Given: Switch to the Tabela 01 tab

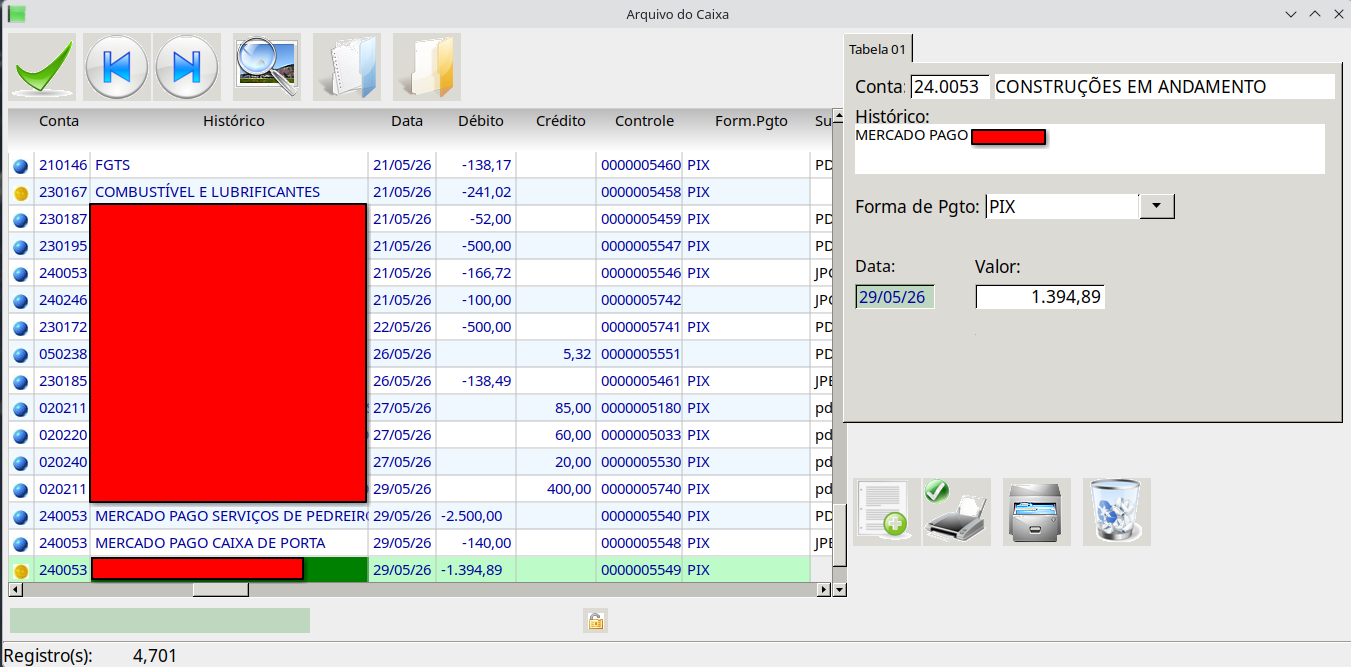Looking at the screenshot, I should click(877, 49).
